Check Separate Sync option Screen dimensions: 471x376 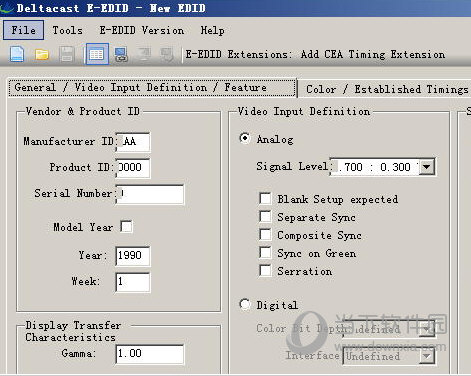click(x=265, y=216)
